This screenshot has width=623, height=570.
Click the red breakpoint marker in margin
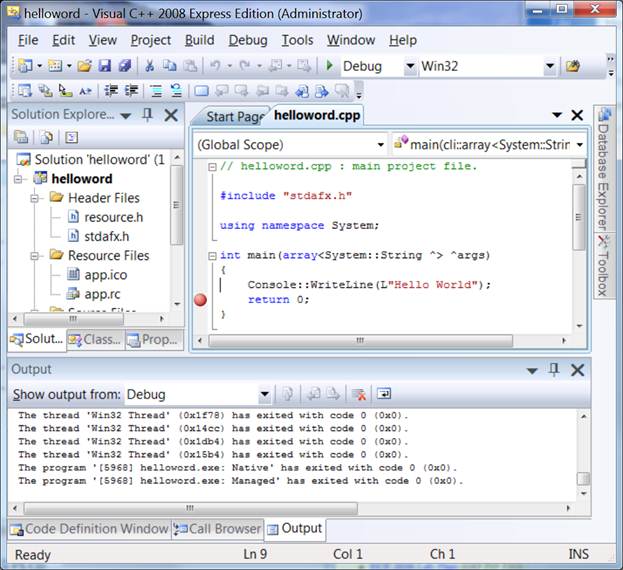click(x=200, y=299)
